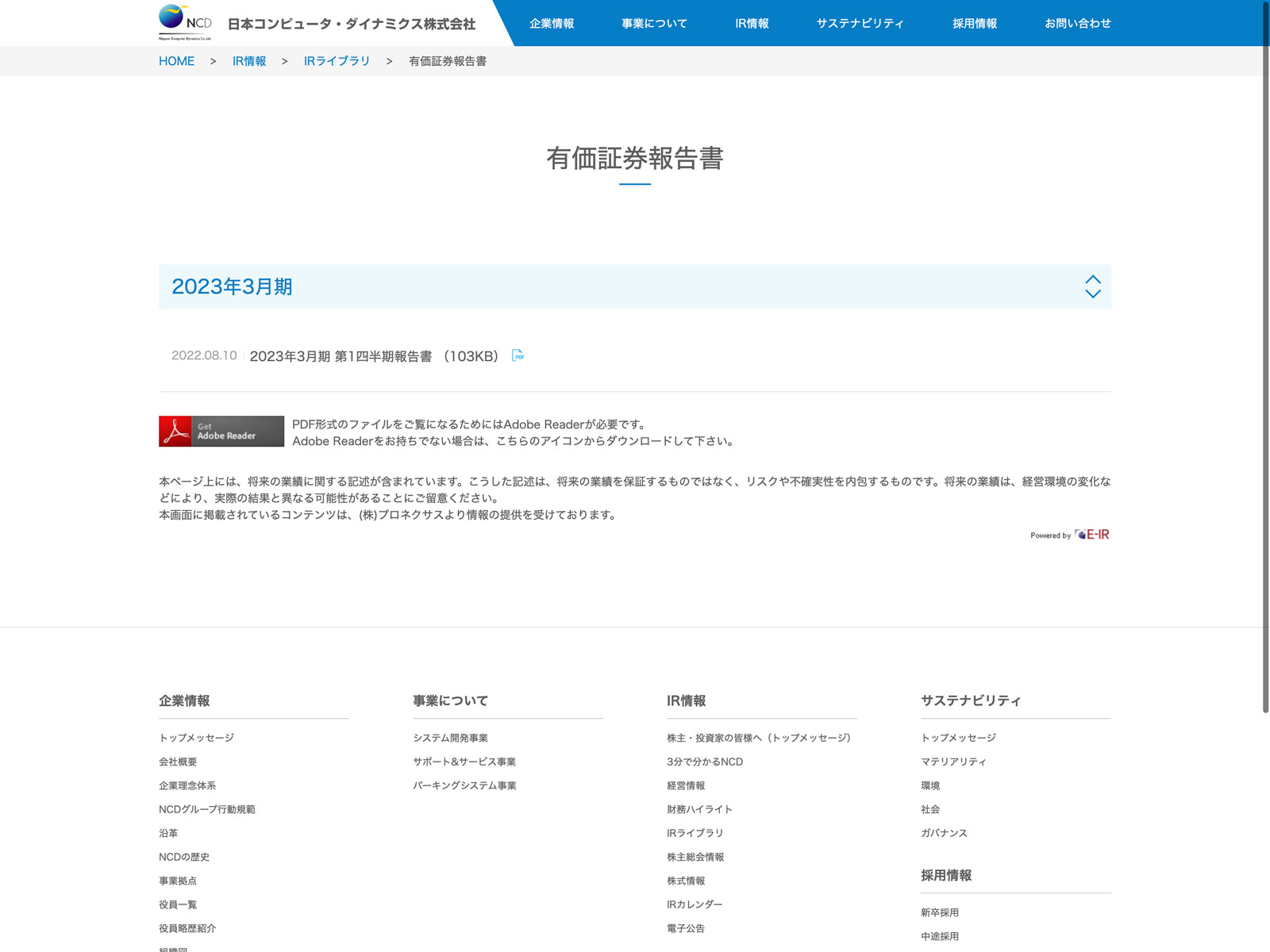1270x952 pixels.
Task: Open the 企業情報 top menu
Action: [552, 23]
